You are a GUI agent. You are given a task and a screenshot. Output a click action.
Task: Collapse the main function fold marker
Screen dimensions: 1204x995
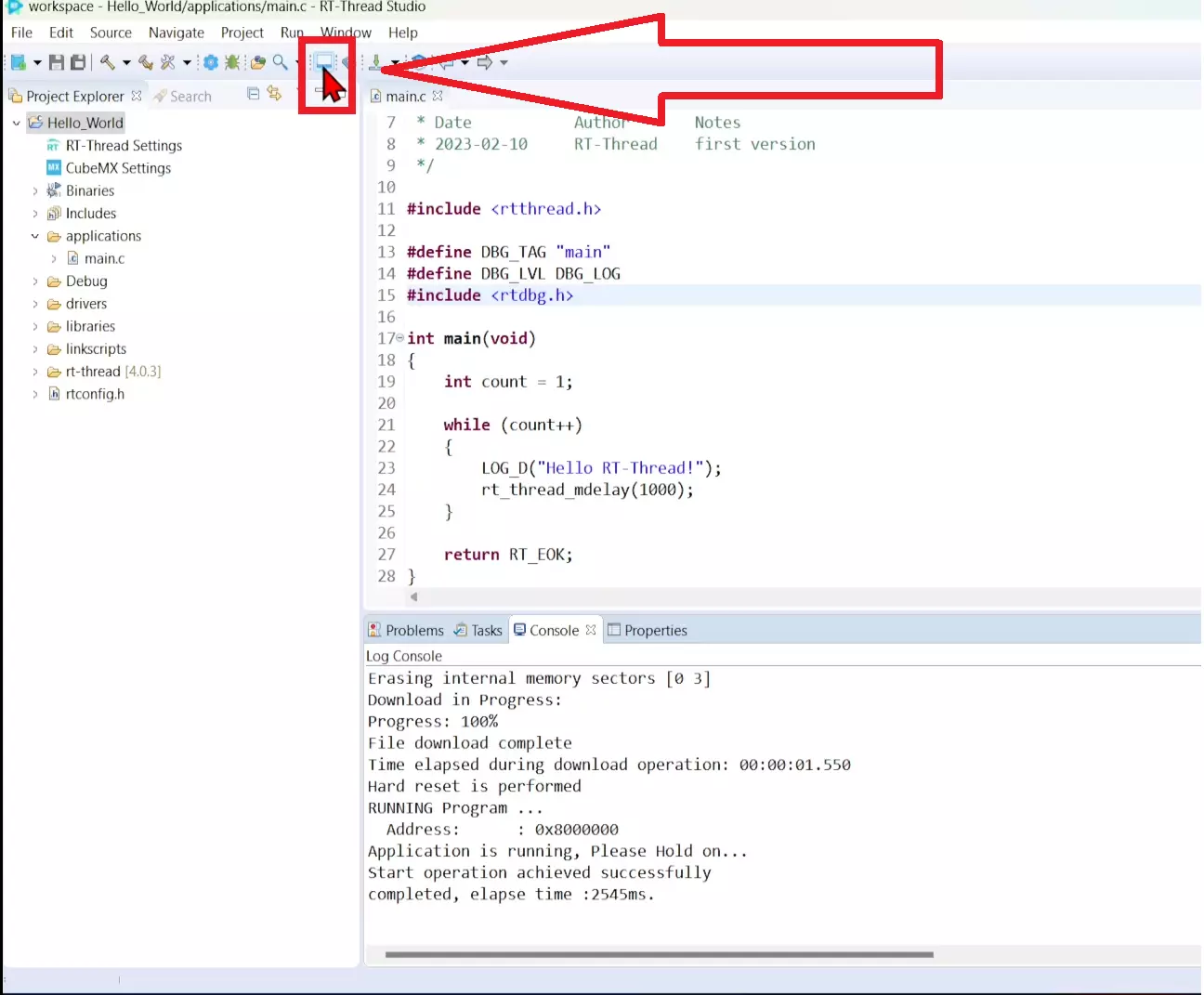[400, 338]
